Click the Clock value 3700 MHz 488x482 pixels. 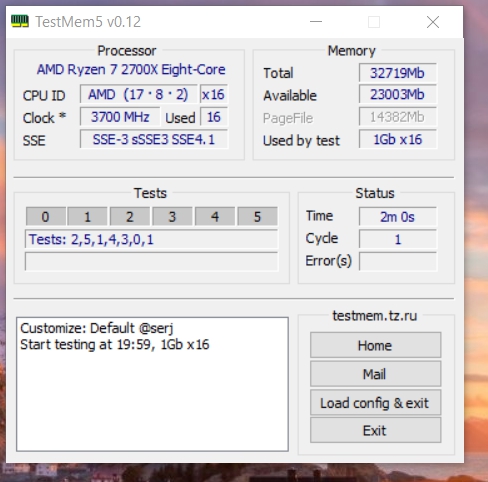(x=120, y=117)
